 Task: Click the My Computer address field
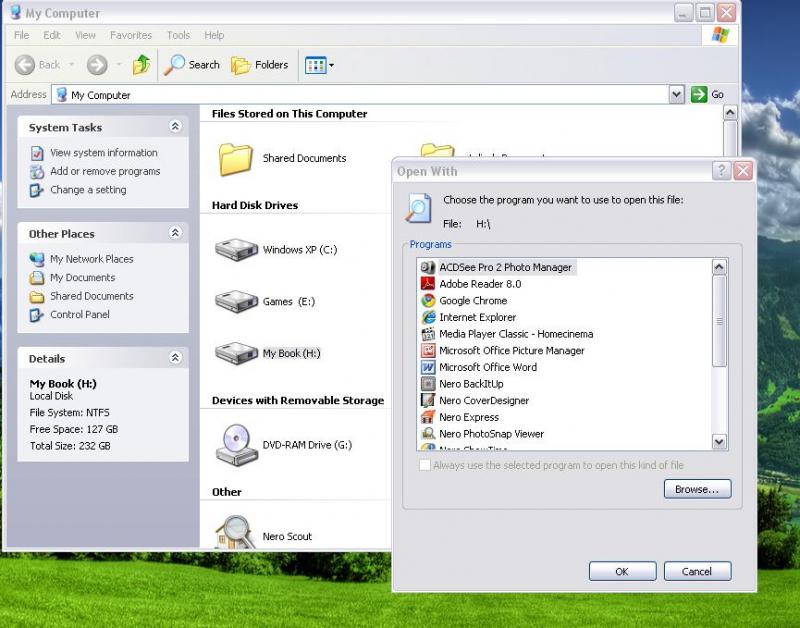[360, 95]
